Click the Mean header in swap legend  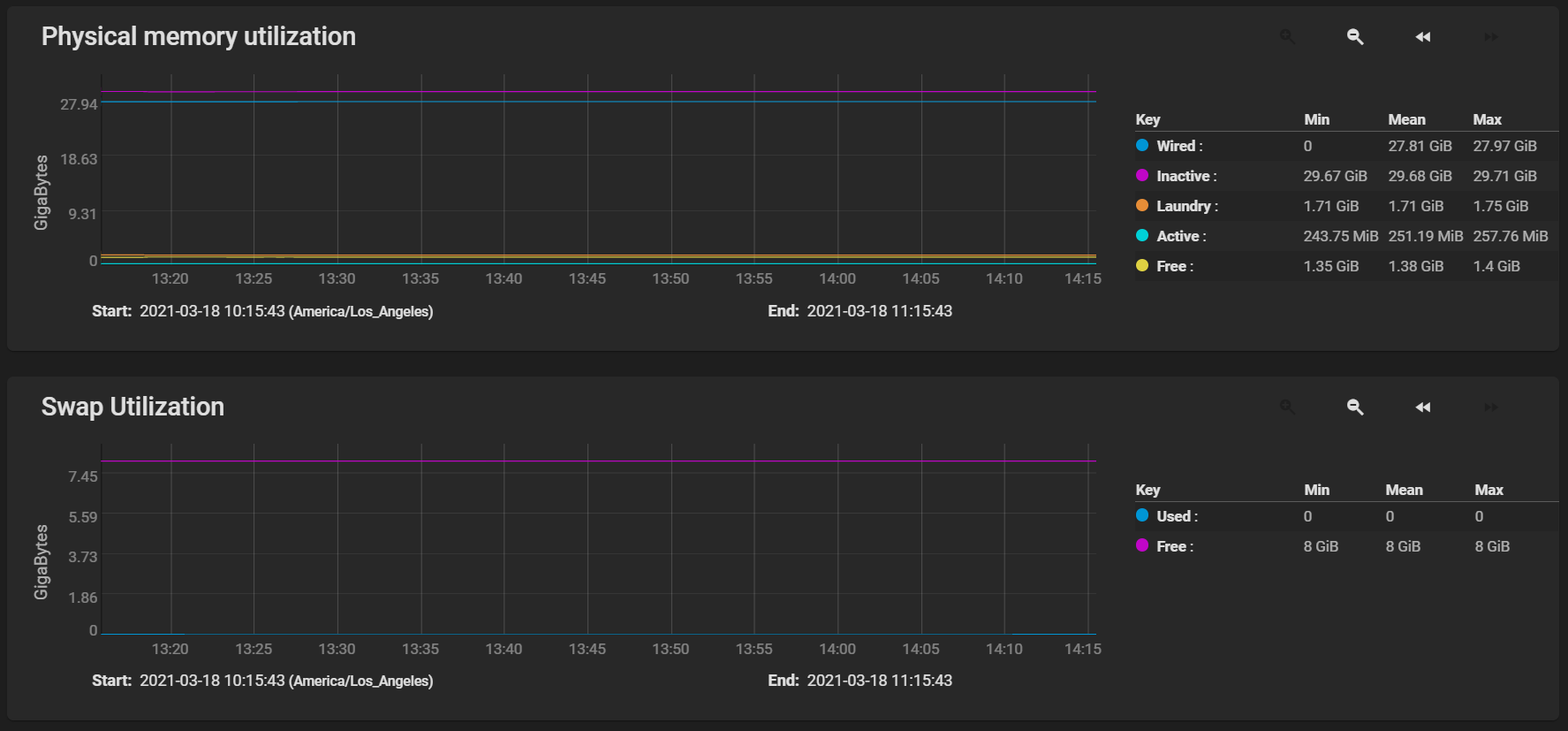(1404, 490)
